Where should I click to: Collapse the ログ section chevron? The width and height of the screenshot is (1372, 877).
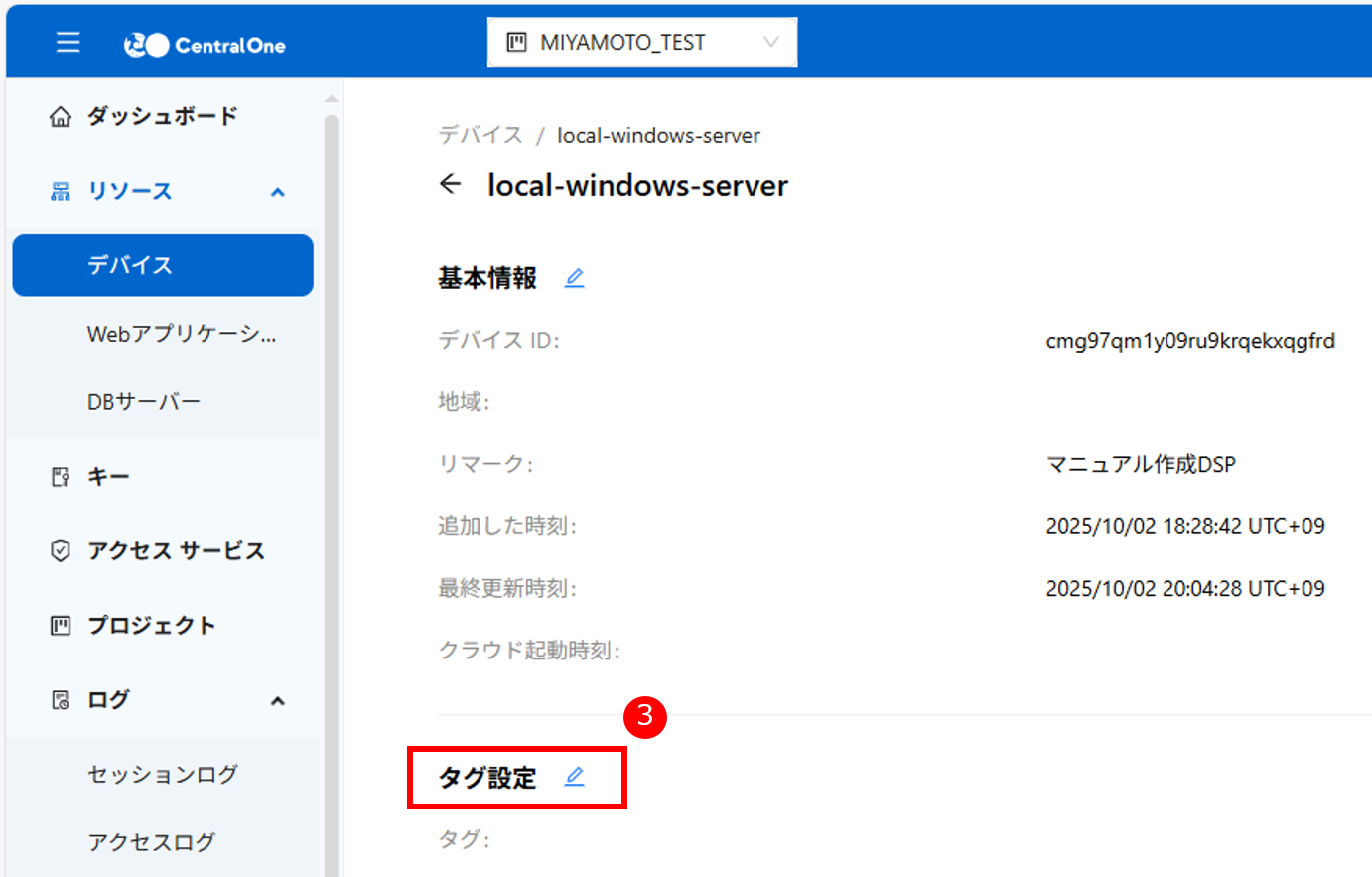[x=278, y=701]
